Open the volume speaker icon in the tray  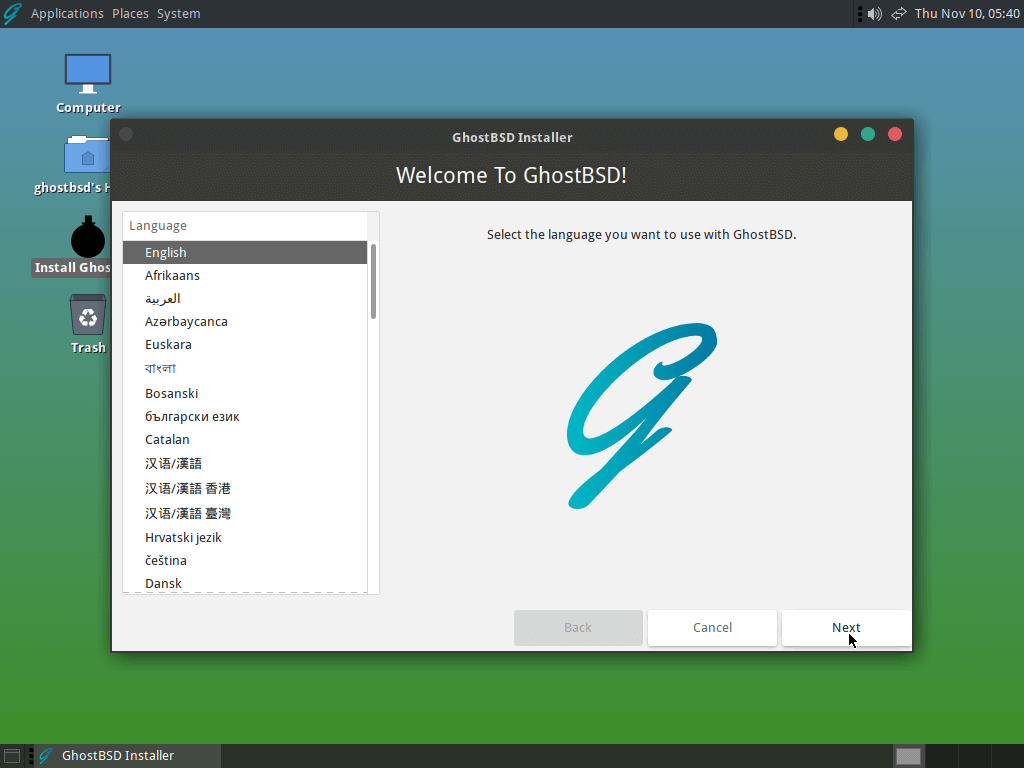pyautogui.click(x=874, y=14)
